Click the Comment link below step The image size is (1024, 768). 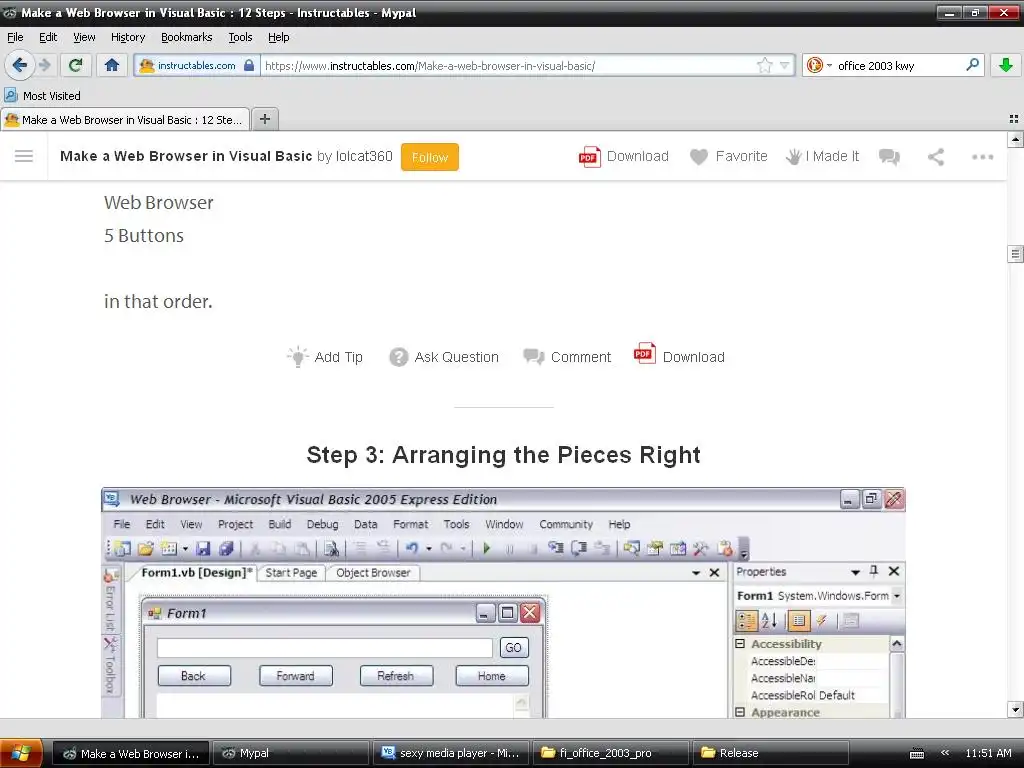pyautogui.click(x=567, y=357)
